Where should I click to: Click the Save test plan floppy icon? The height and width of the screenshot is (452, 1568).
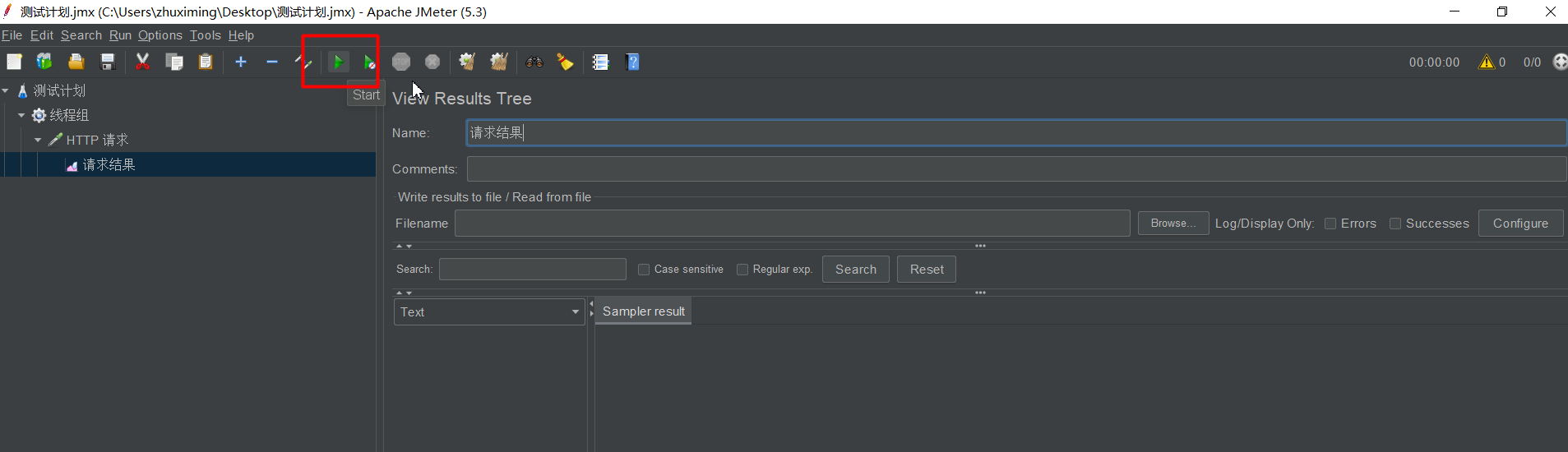(x=108, y=62)
